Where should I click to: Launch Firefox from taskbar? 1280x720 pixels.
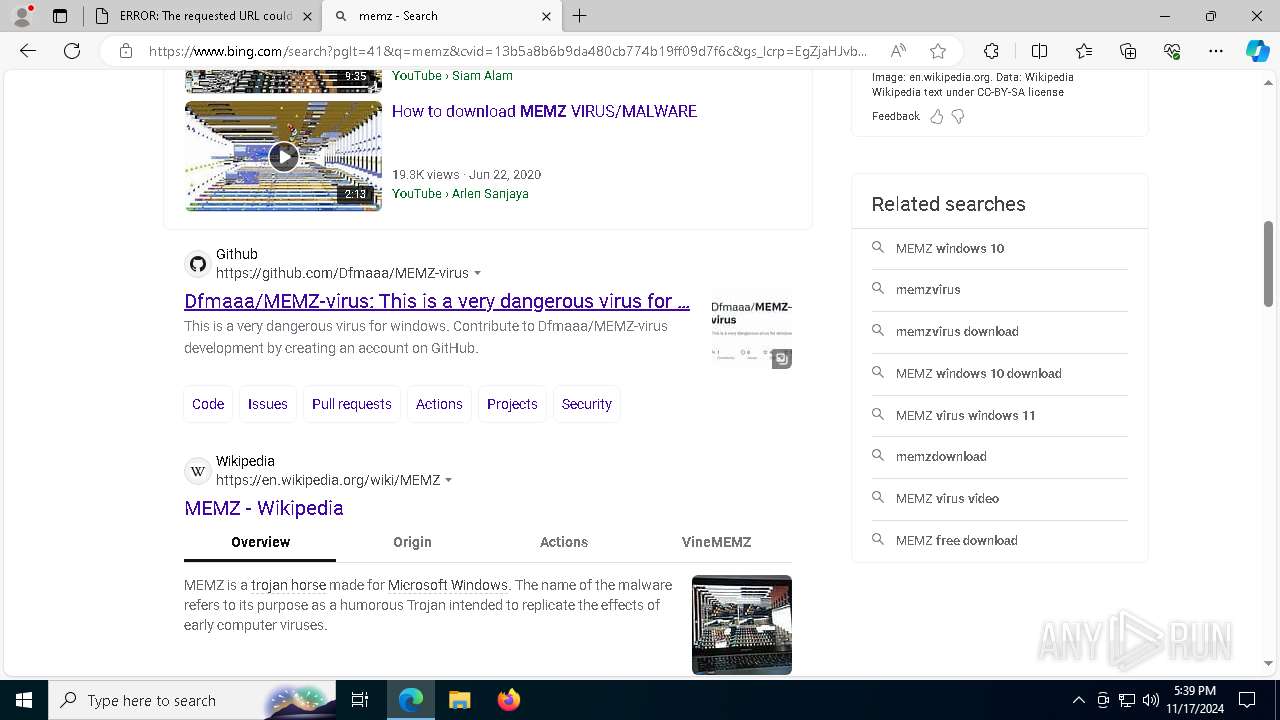tap(508, 700)
